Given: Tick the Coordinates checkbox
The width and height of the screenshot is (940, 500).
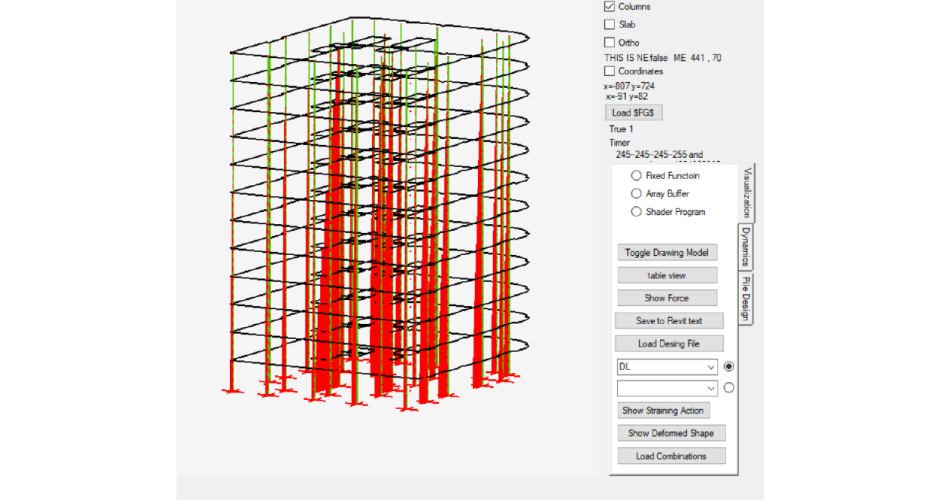Looking at the screenshot, I should 610,71.
